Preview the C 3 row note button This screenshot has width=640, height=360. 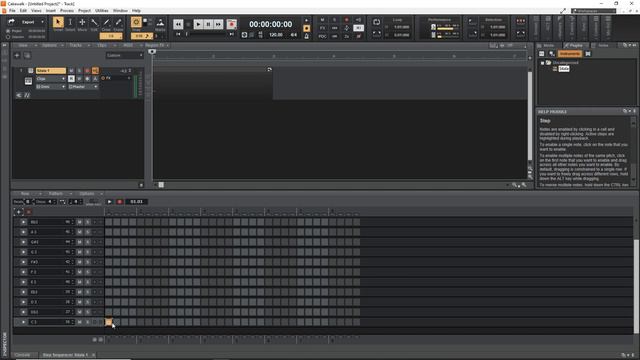pos(23,322)
